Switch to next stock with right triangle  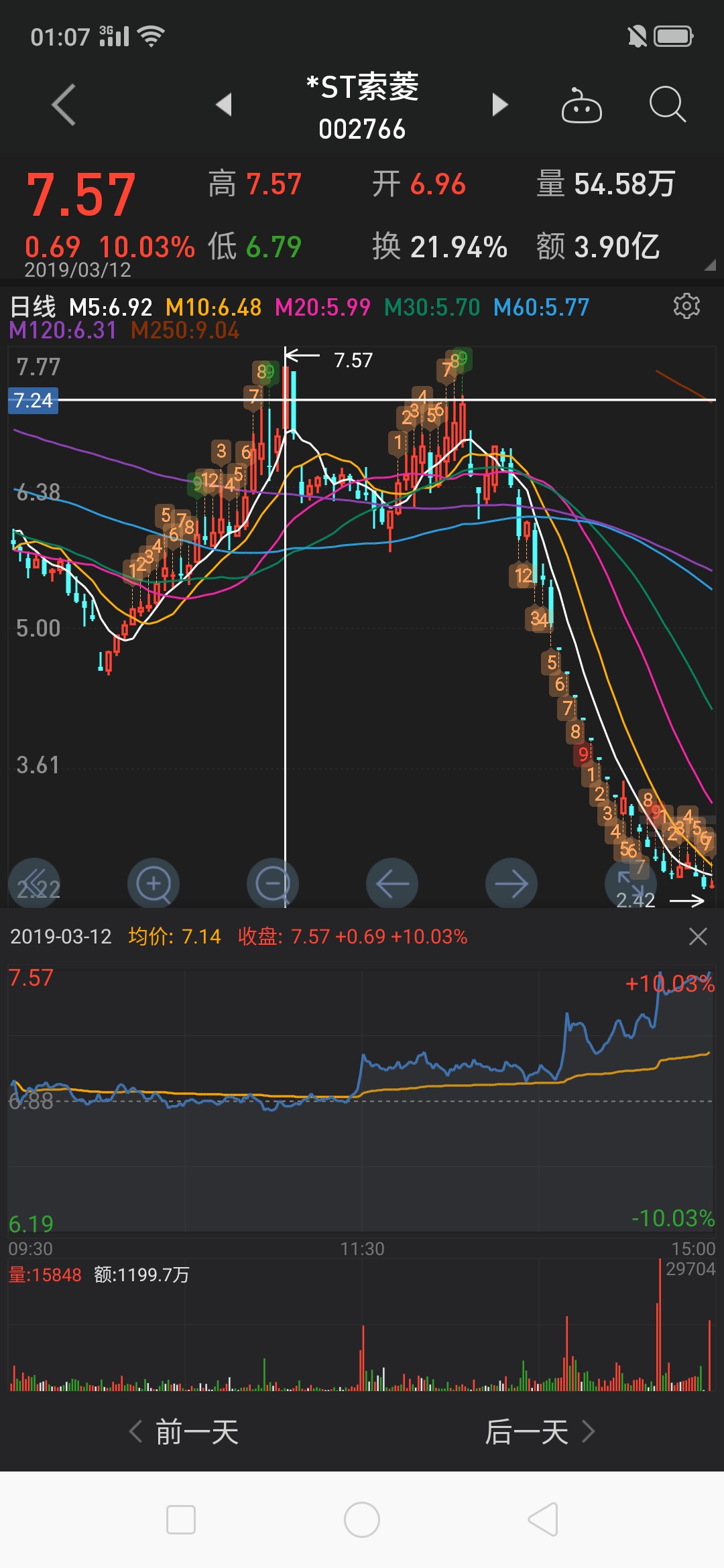click(499, 105)
